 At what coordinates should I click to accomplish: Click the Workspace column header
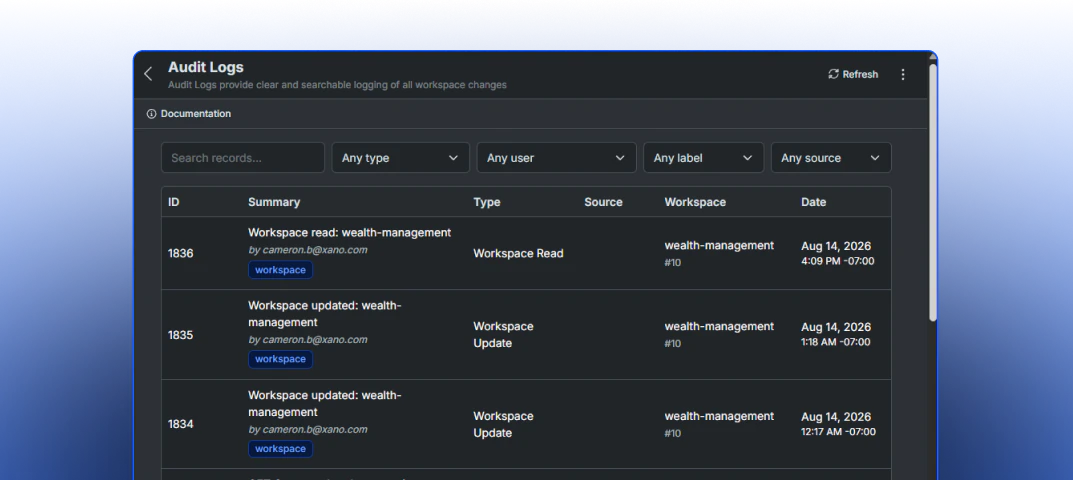tap(695, 202)
